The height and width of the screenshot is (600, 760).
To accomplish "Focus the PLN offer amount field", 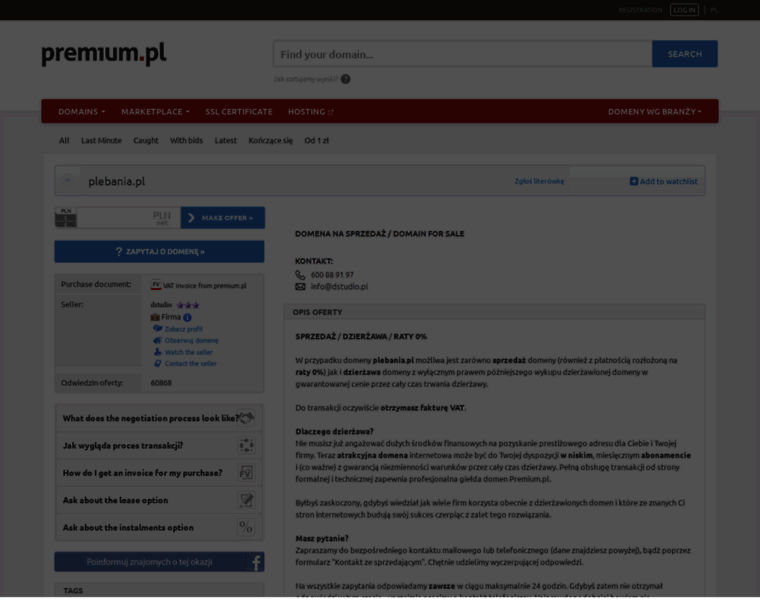I will click(128, 218).
